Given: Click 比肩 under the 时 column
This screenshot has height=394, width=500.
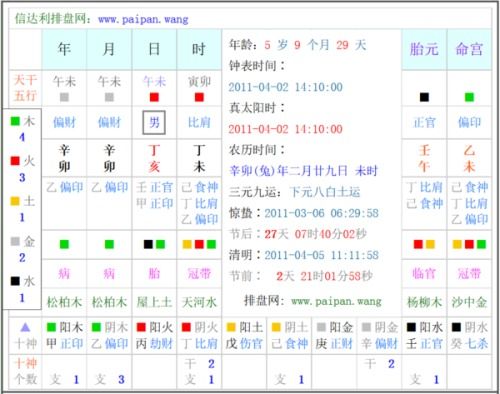Looking at the screenshot, I should 199,122.
